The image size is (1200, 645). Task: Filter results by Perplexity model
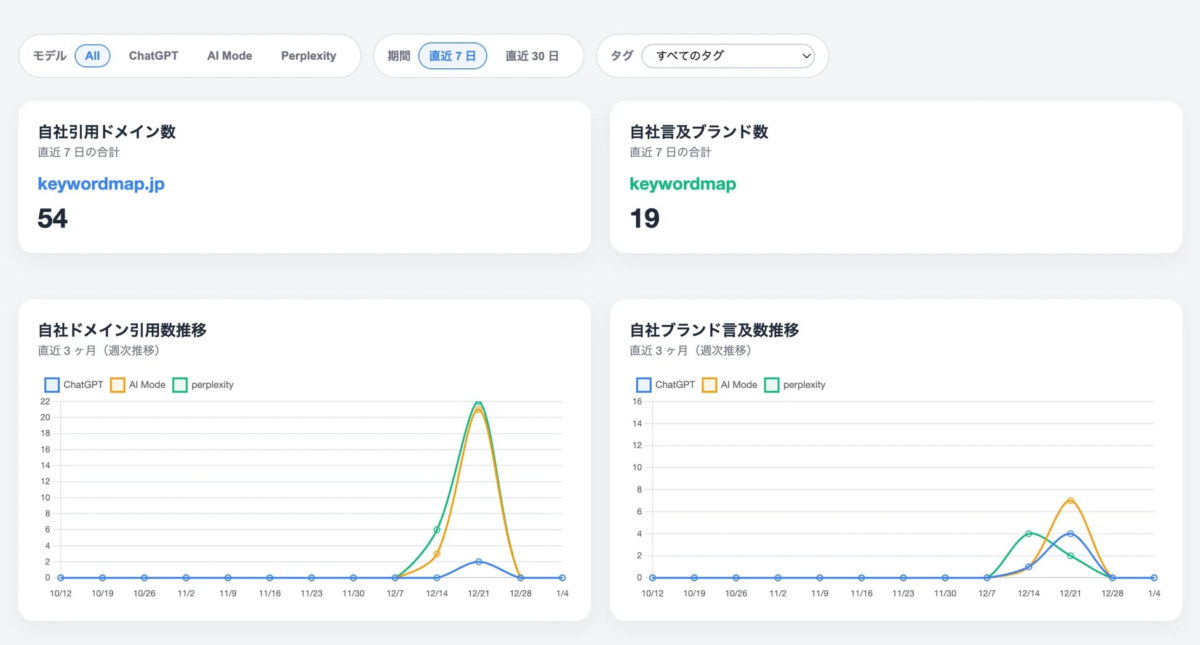308,55
